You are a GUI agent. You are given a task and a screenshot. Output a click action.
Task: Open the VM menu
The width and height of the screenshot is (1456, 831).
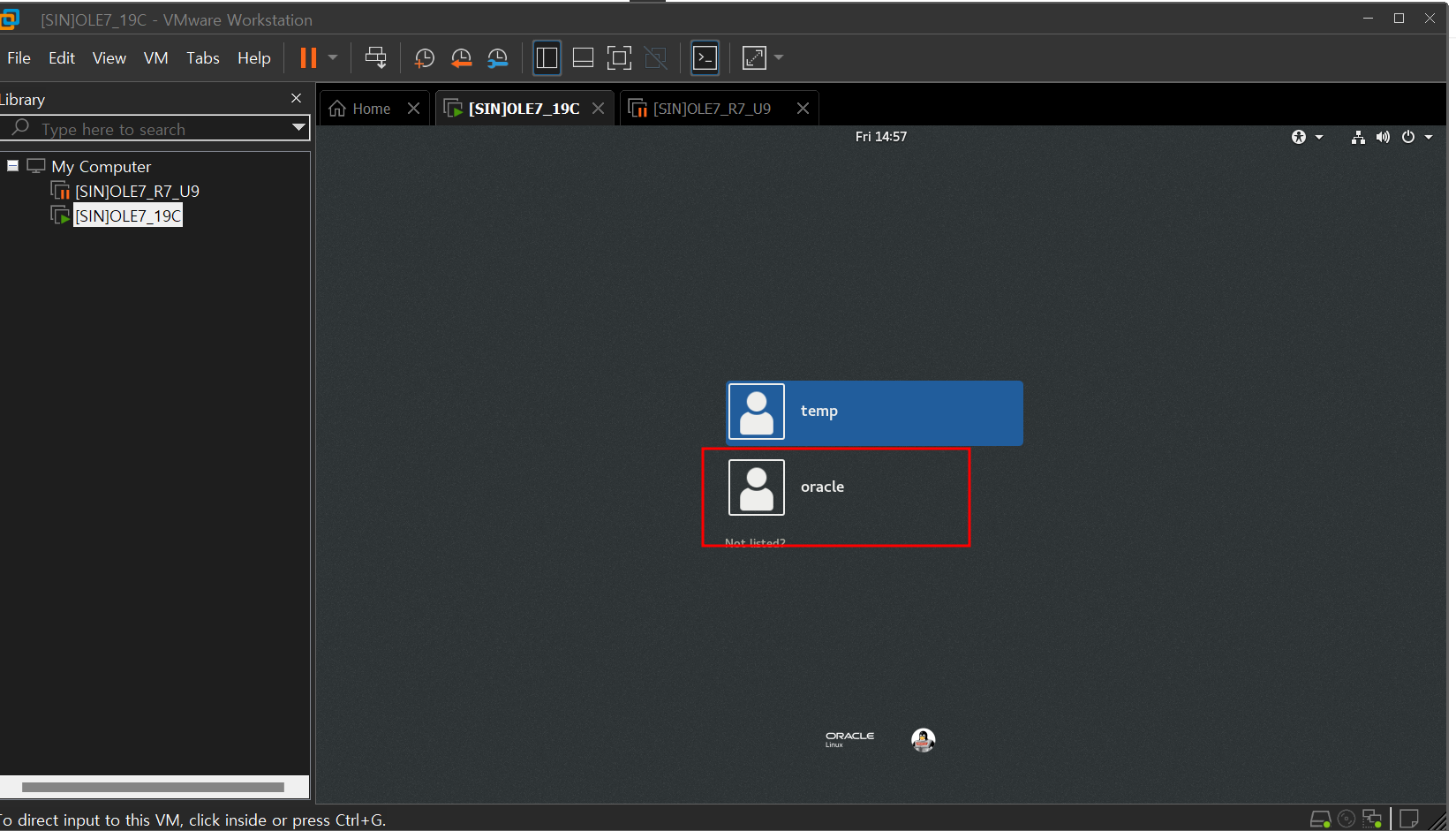[x=156, y=58]
